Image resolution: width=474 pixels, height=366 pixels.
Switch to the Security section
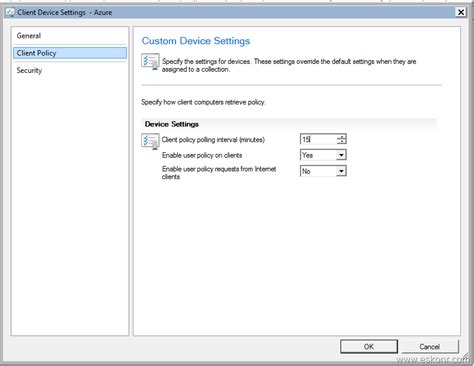pyautogui.click(x=70, y=70)
